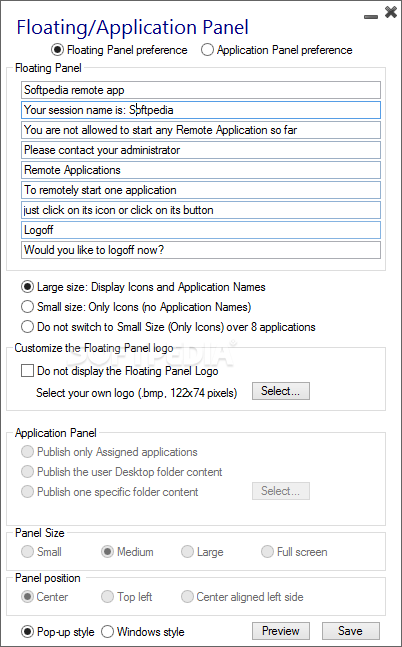Minimize the Floating/Application Panel window
The image size is (402, 647).
point(371,17)
